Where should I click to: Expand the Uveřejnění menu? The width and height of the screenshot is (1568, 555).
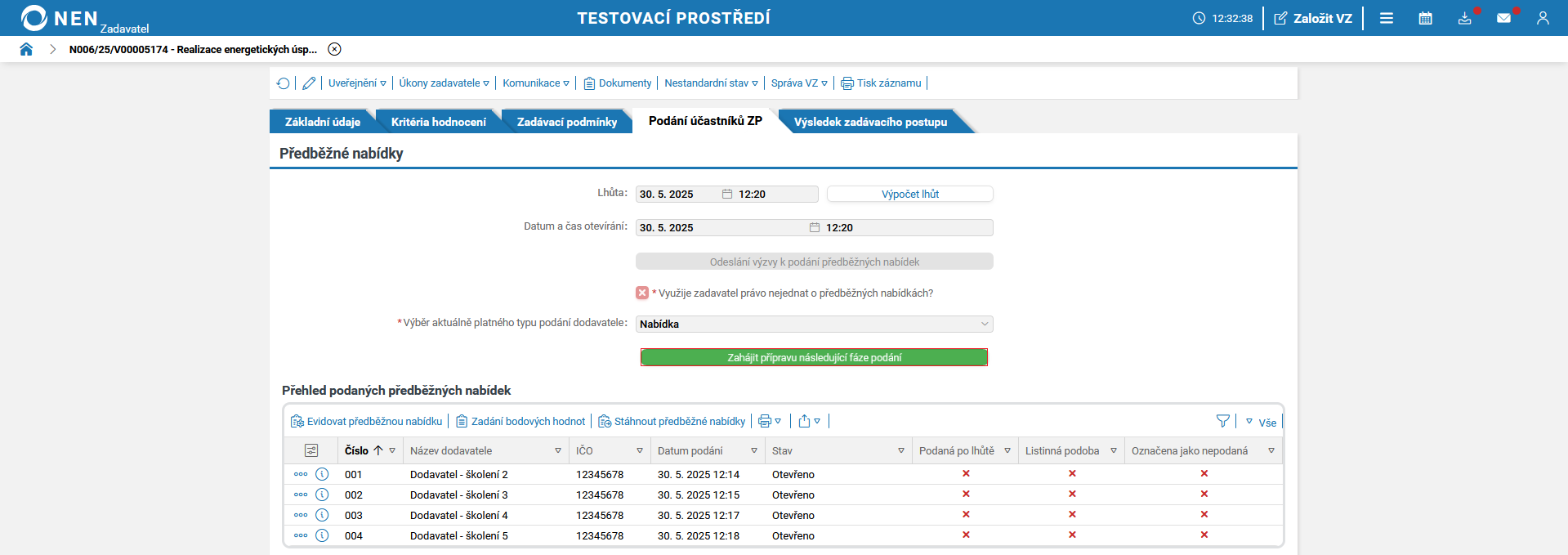357,83
